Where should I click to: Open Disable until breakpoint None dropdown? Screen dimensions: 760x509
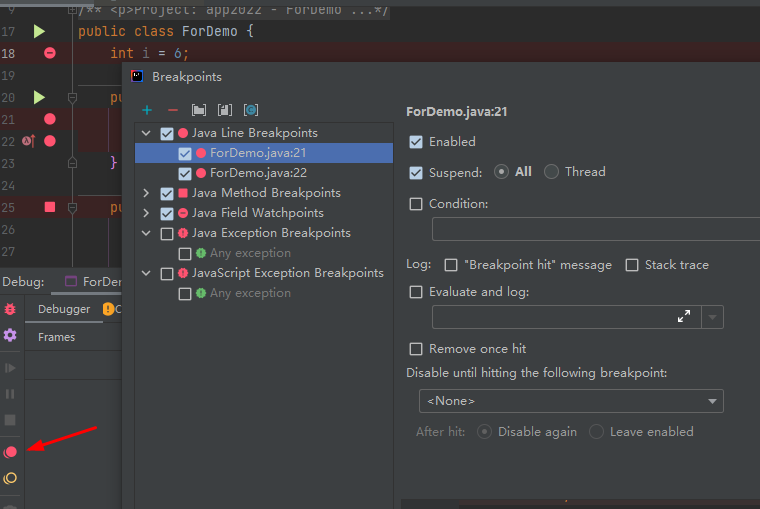tap(571, 401)
